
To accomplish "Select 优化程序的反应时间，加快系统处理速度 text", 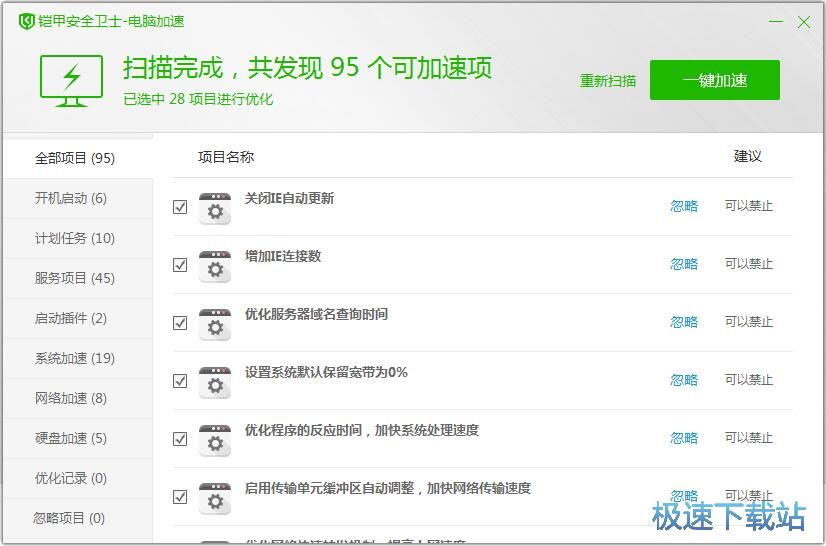I will [362, 431].
